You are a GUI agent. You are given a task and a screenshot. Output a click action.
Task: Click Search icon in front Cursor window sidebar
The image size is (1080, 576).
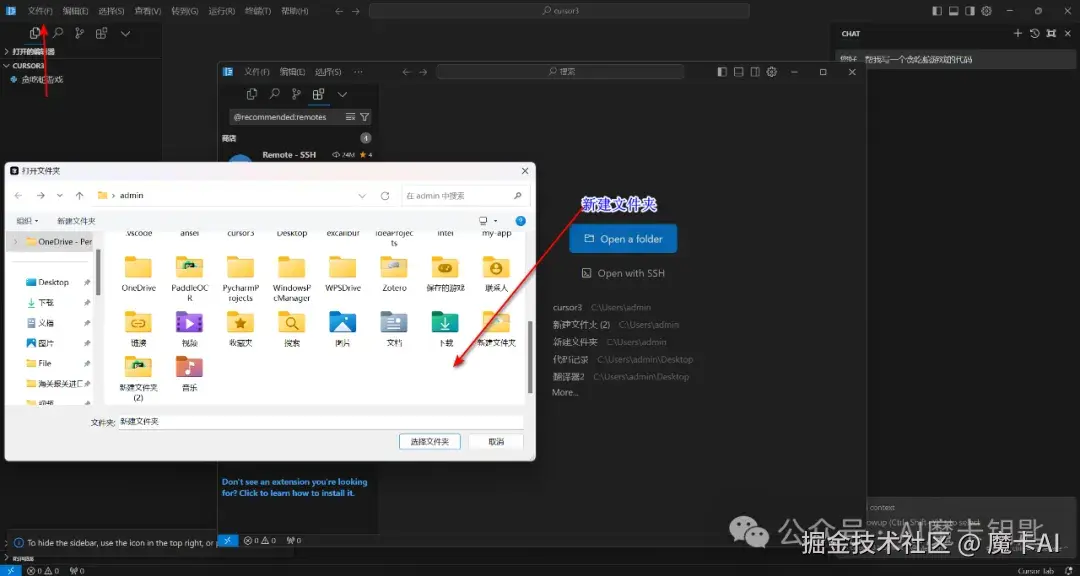click(x=274, y=94)
